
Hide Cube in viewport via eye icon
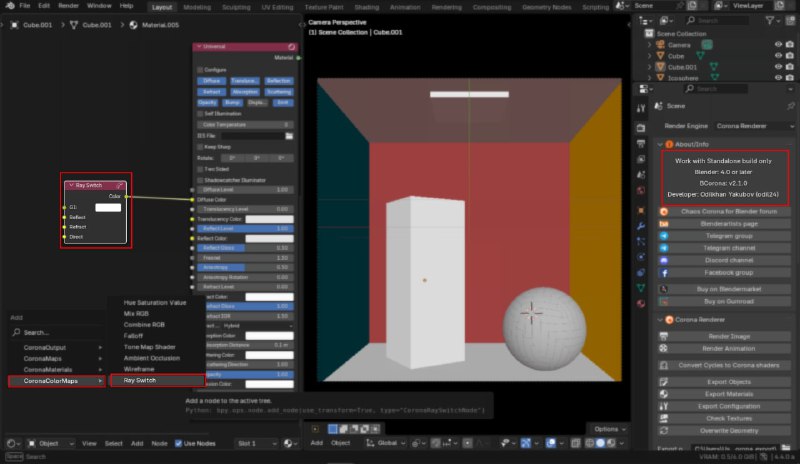[x=778, y=56]
